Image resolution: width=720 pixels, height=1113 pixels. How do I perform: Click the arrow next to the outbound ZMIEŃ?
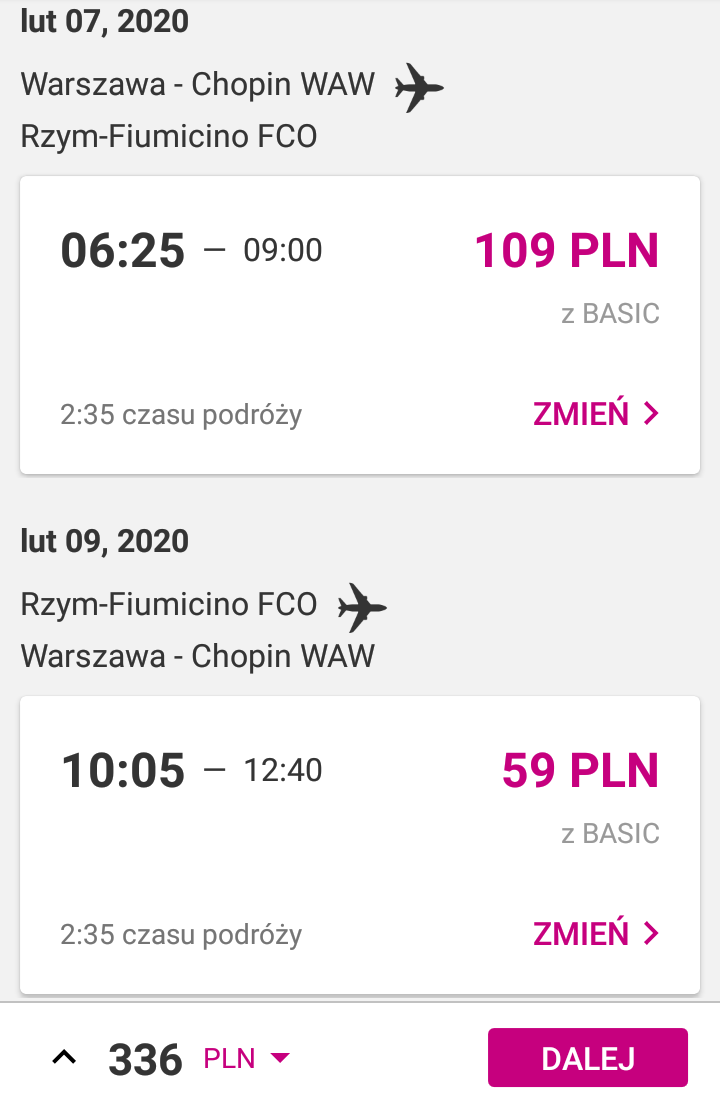click(x=651, y=413)
